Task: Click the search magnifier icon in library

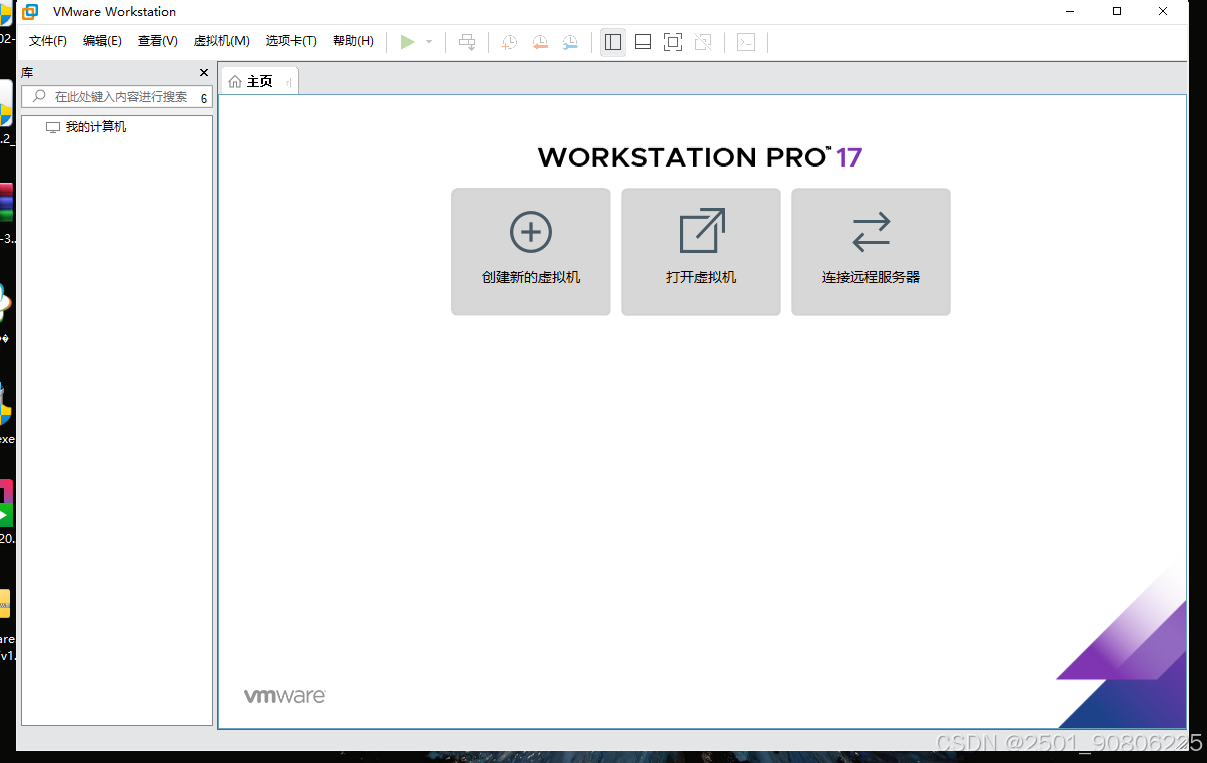Action: pos(39,97)
